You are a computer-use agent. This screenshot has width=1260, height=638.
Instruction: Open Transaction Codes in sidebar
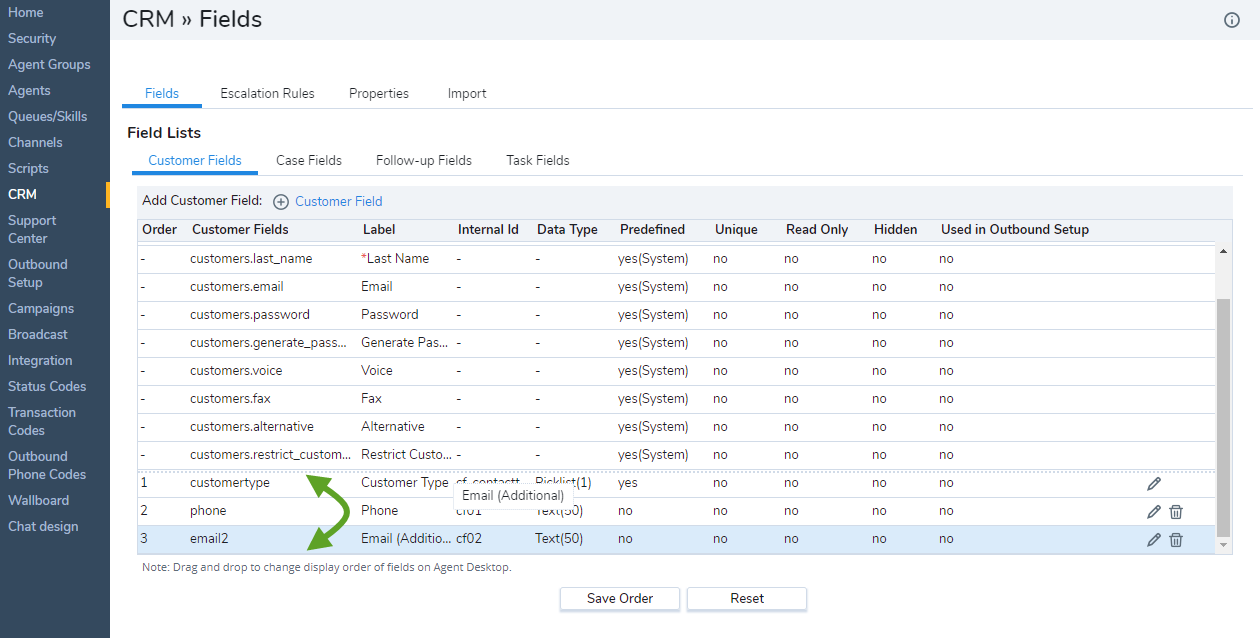pyautogui.click(x=42, y=421)
